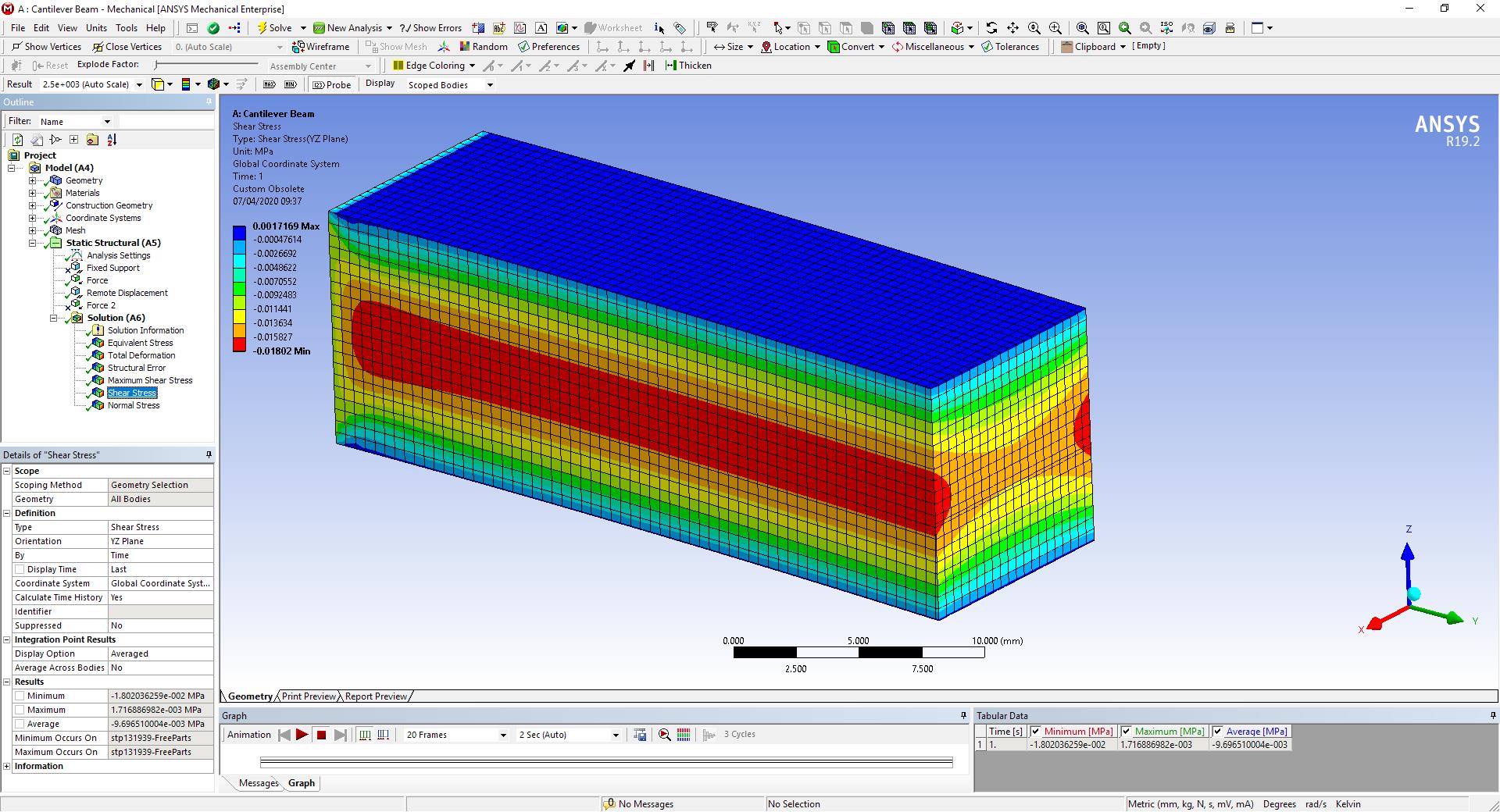Uncheck Minimum [MPa] column in Tabular Data
1500x812 pixels.
tap(1035, 732)
